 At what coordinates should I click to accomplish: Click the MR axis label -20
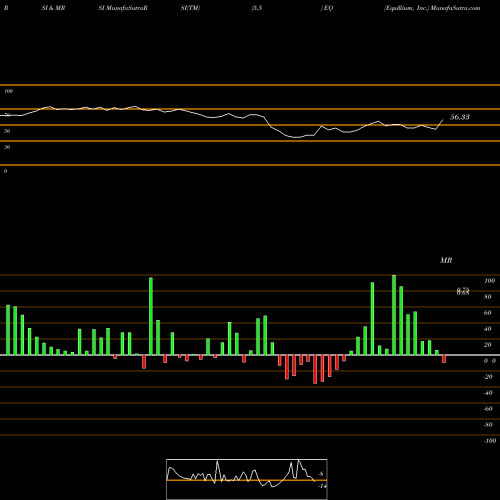[x=488, y=377]
